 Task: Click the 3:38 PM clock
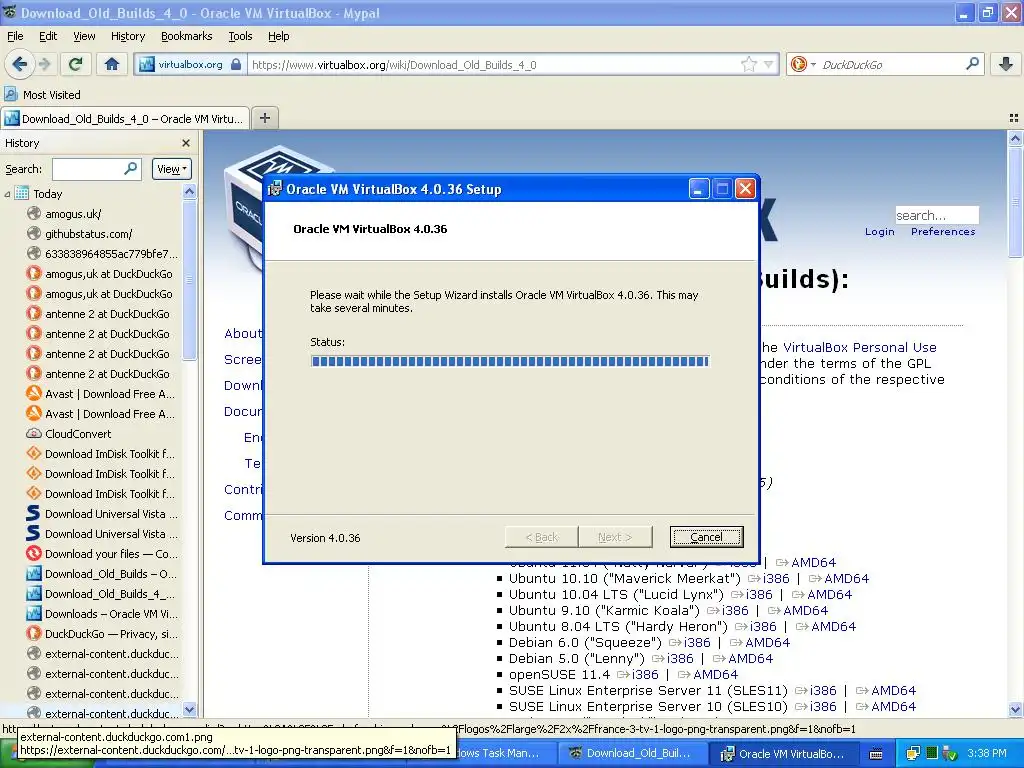pos(987,753)
